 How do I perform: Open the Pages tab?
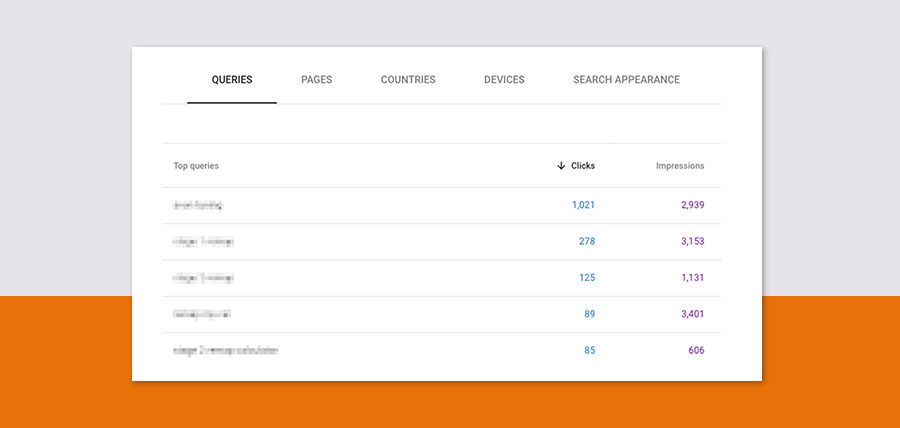[316, 80]
